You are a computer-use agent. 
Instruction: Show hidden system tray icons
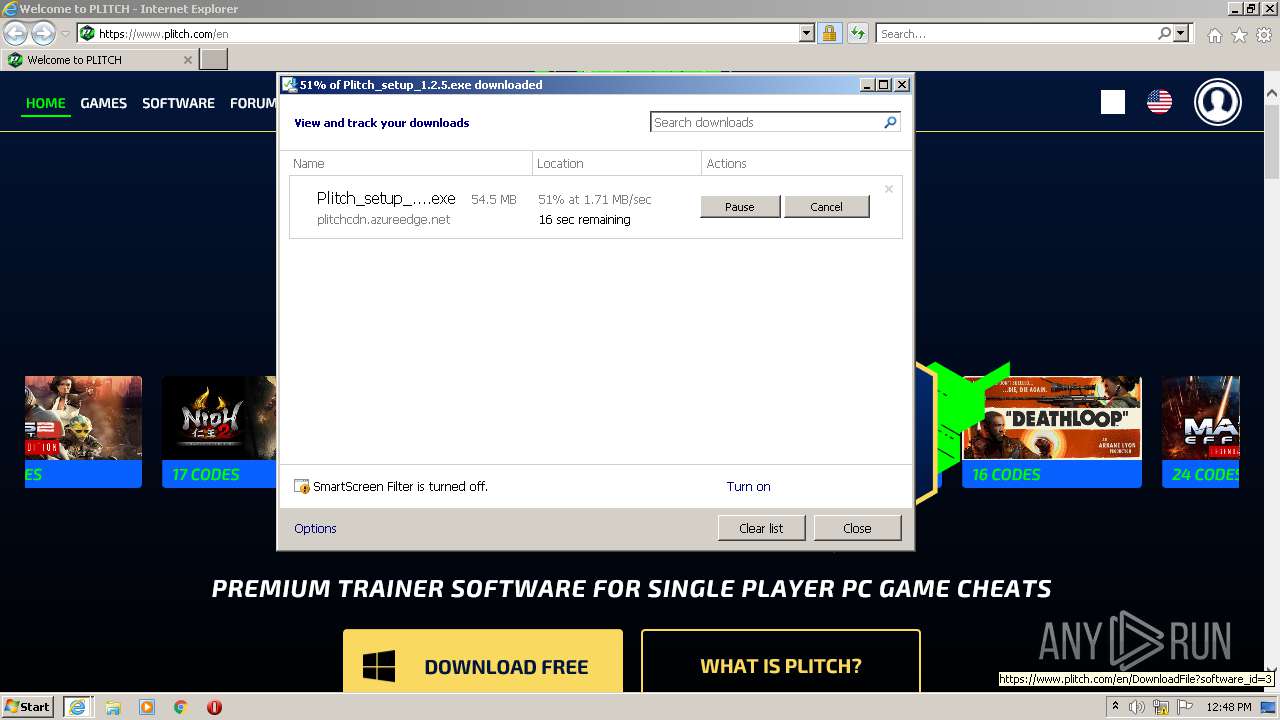[1115, 707]
